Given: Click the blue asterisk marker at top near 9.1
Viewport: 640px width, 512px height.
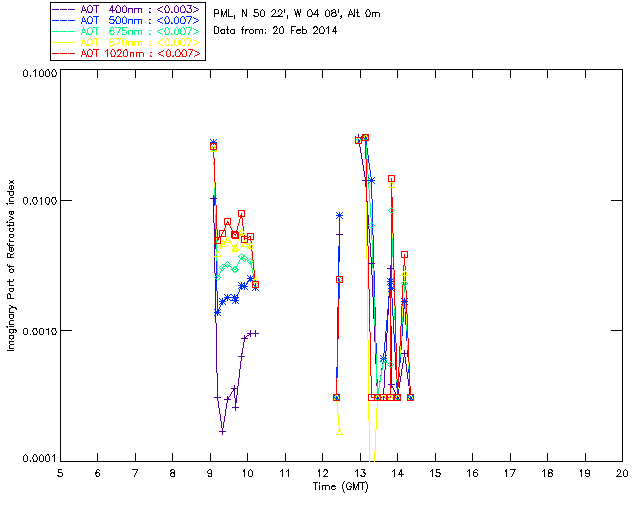Looking at the screenshot, I should click(213, 142).
